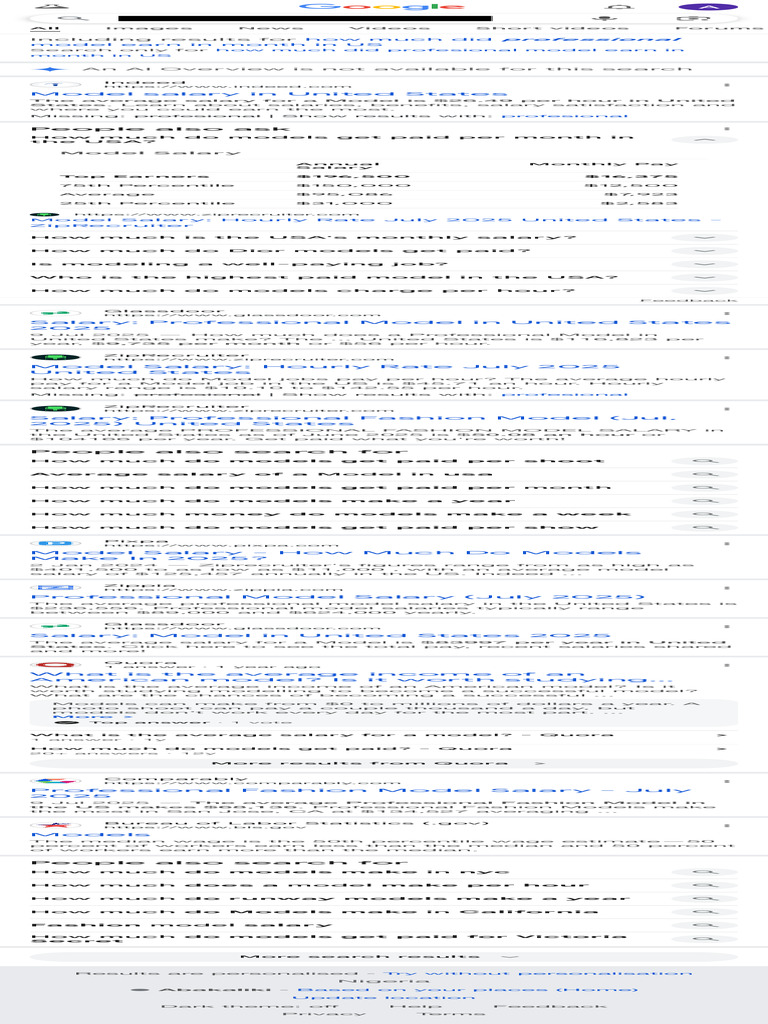768x1024 pixels.
Task: Open options for Glassdoor Professional Model result
Action: pyautogui.click(x=727, y=314)
